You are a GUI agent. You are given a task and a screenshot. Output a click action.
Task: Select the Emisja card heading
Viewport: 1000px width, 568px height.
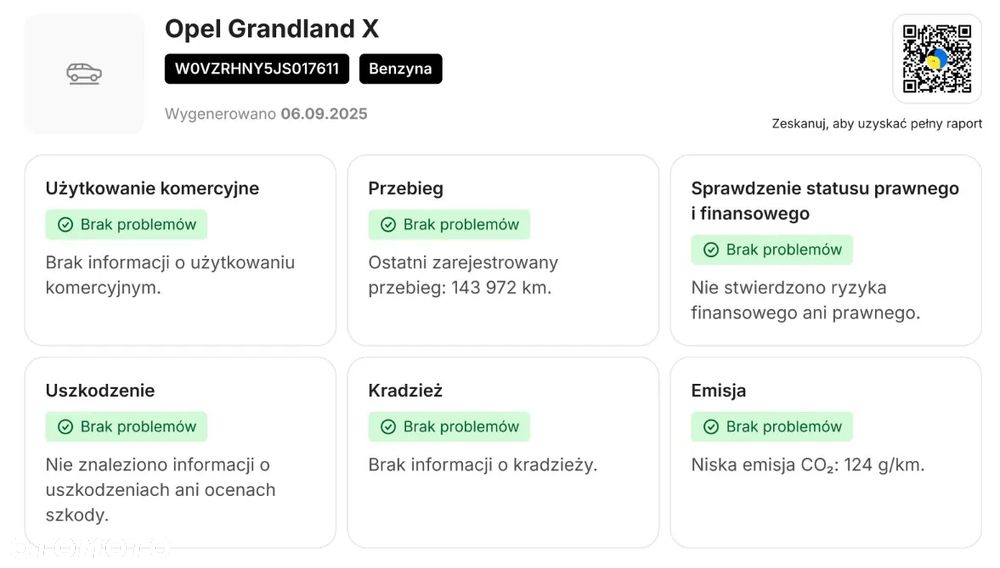pyautogui.click(x=718, y=390)
